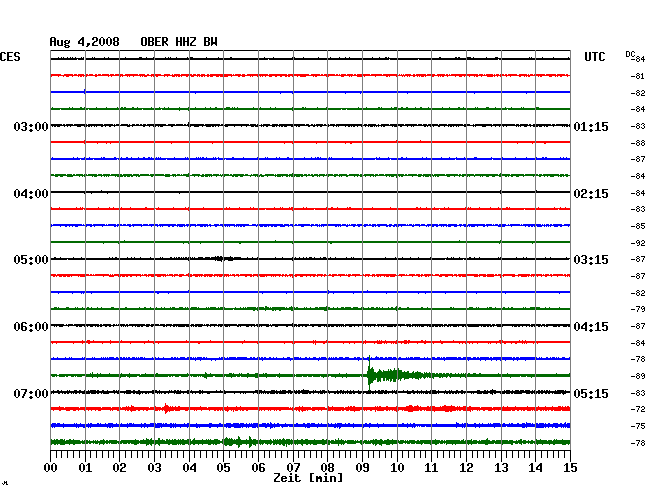Click the bottom-axis minute label "06"

258,468
